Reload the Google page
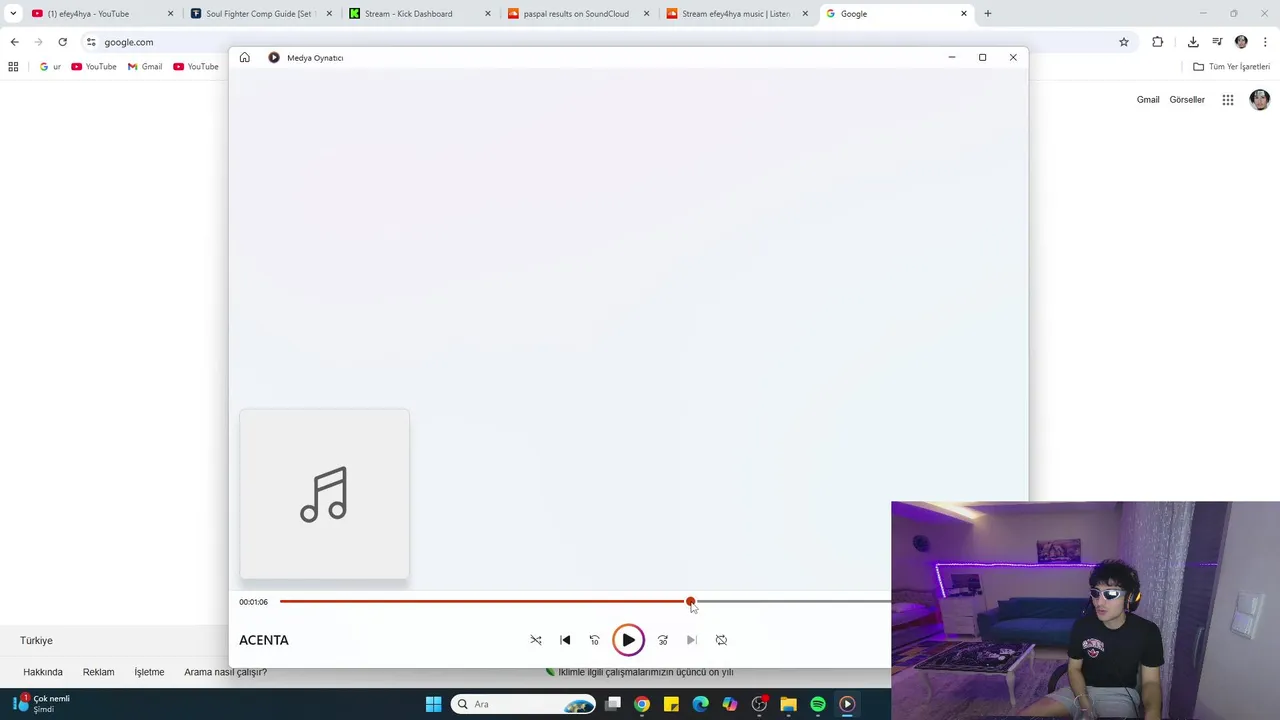This screenshot has width=1280, height=720. point(62,42)
